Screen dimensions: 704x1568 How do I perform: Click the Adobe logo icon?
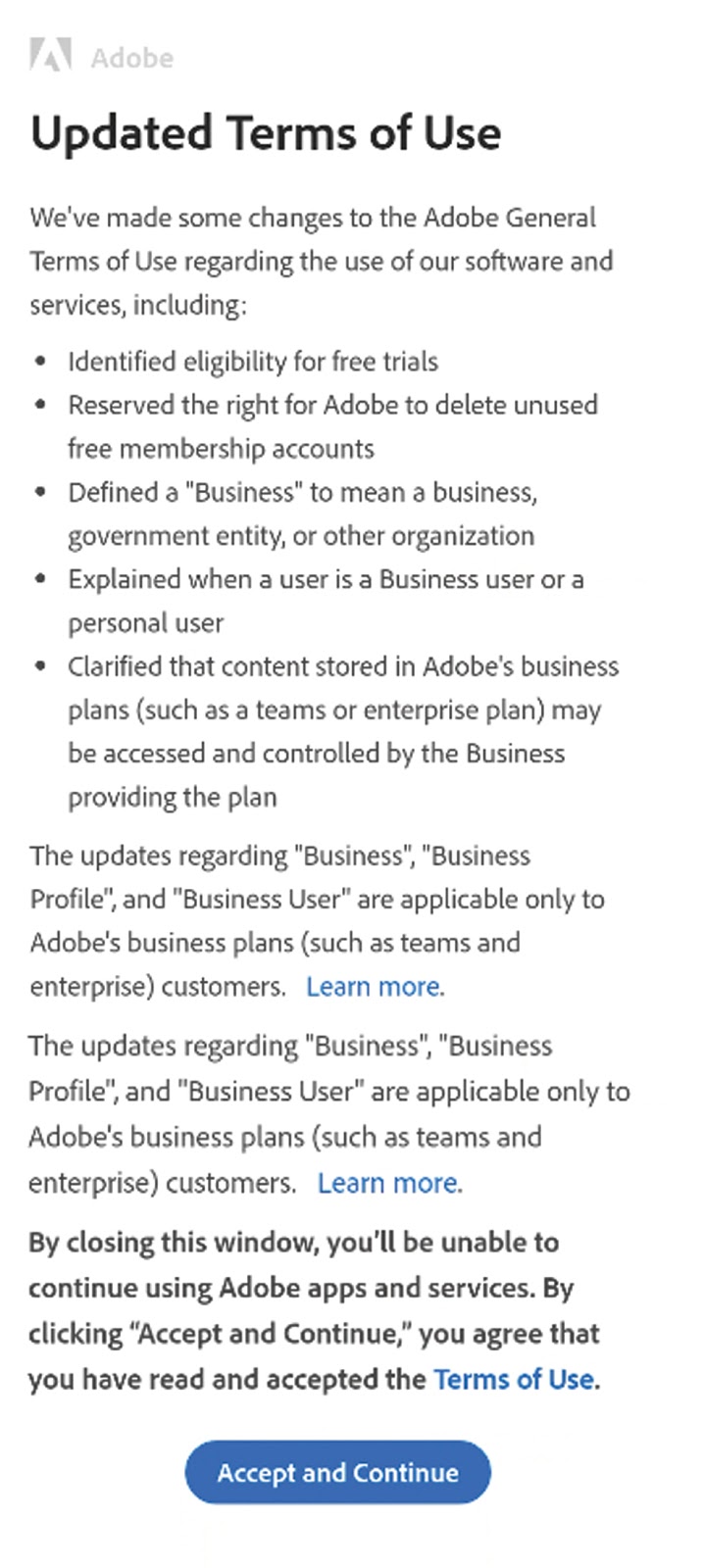(x=50, y=56)
